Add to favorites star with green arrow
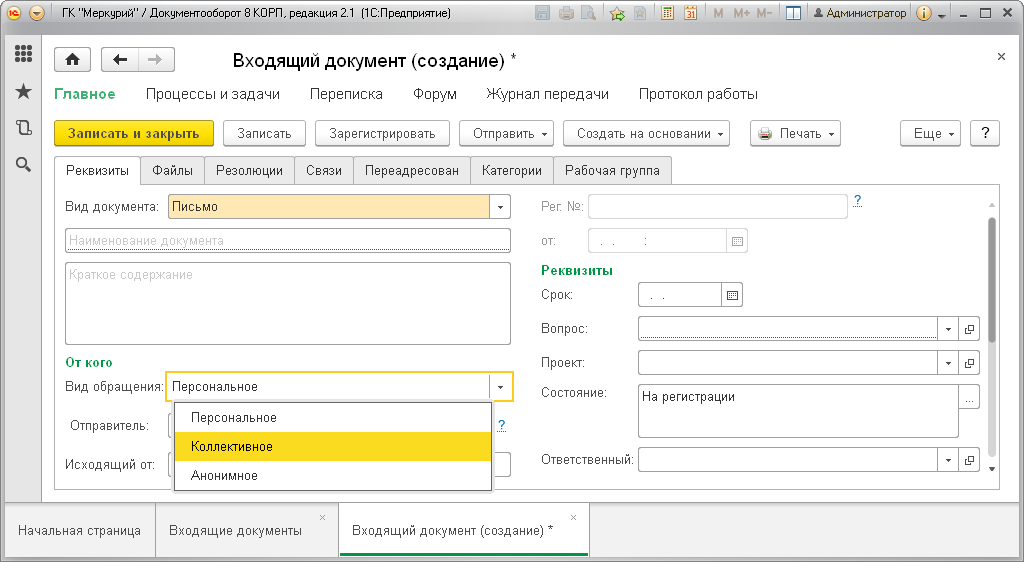This screenshot has width=1024, height=562. 617,13
